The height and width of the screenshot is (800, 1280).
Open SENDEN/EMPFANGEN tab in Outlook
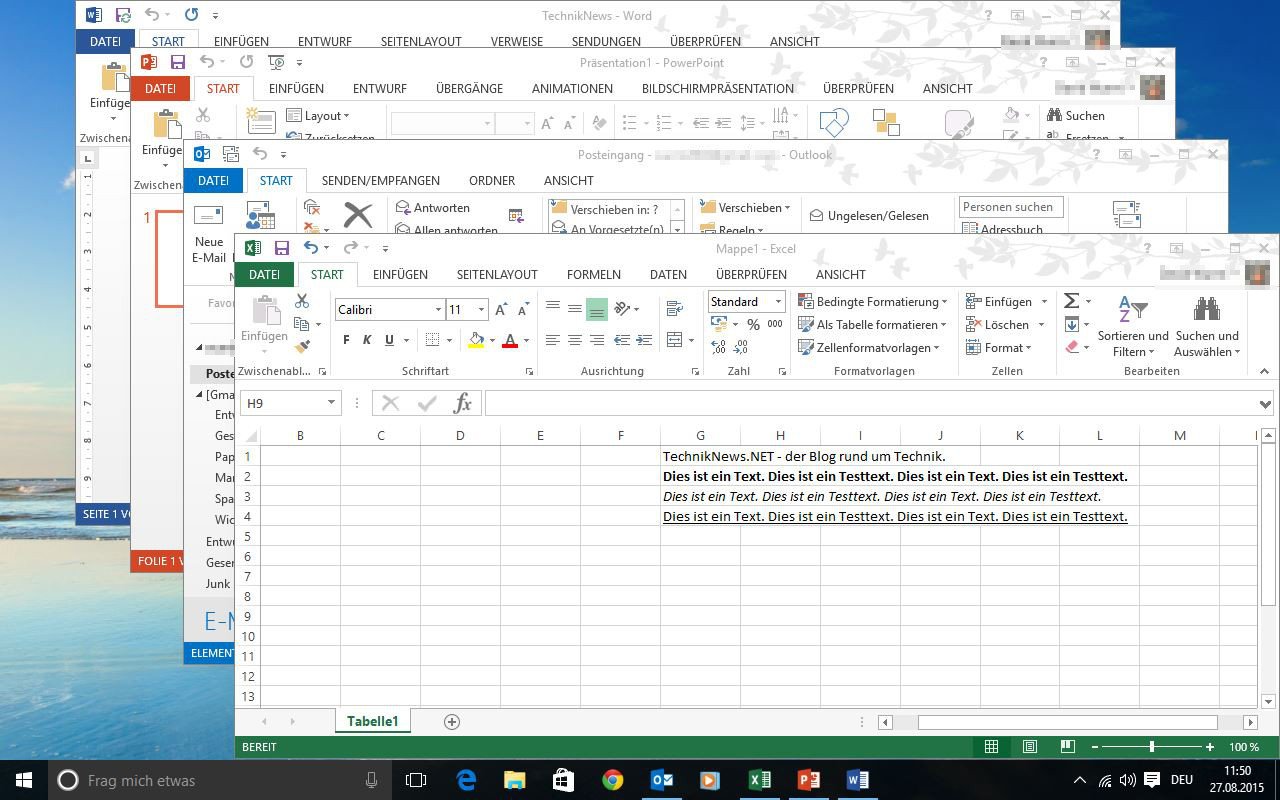(x=381, y=180)
